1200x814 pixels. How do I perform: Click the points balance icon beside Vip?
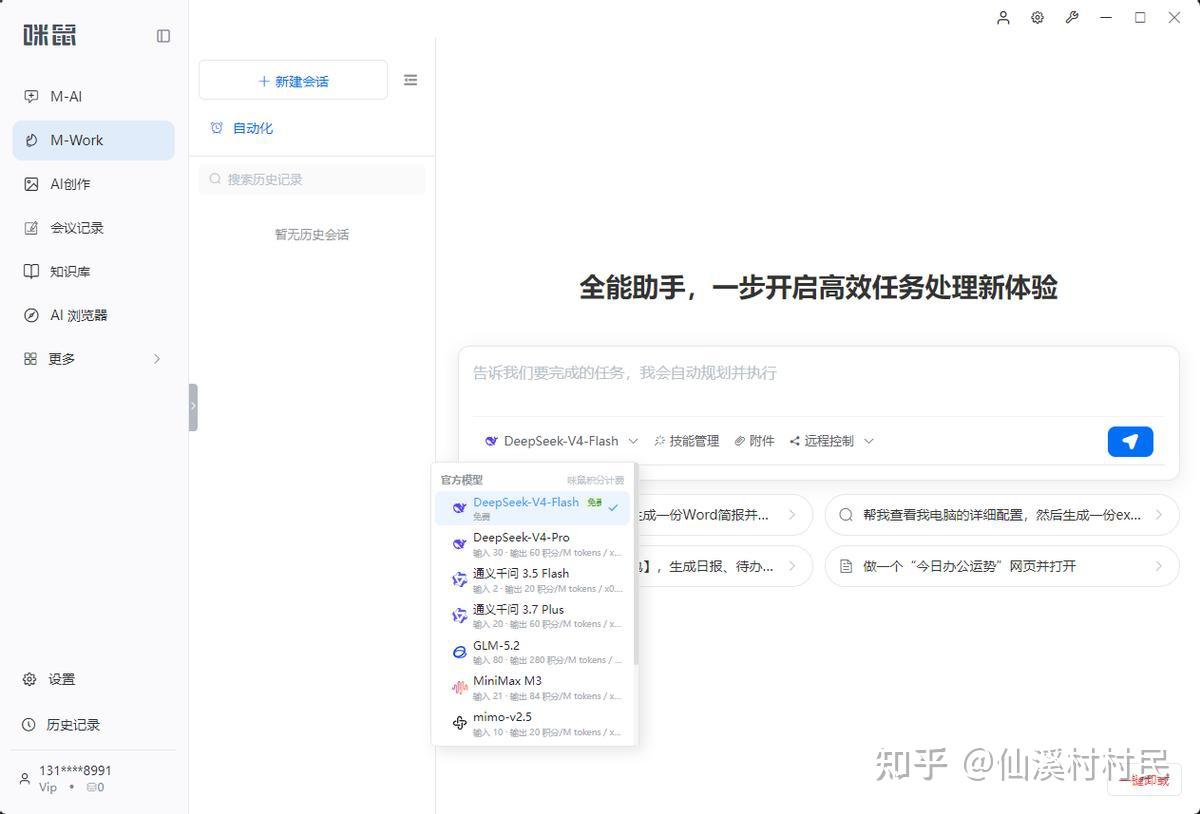[x=91, y=788]
